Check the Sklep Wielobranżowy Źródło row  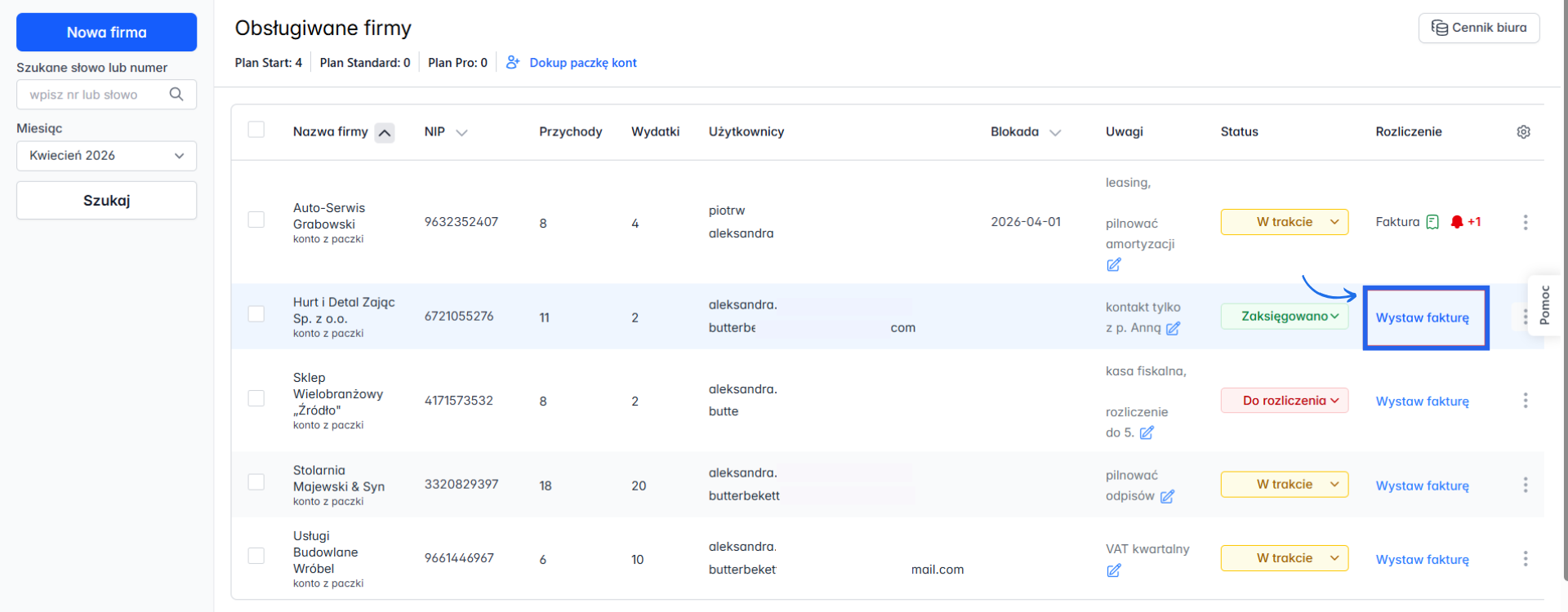(256, 398)
